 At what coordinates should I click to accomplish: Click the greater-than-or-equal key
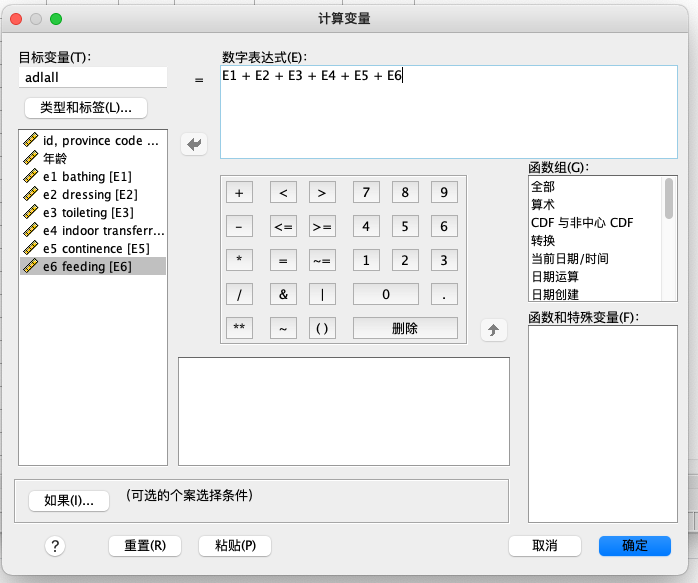[322, 227]
